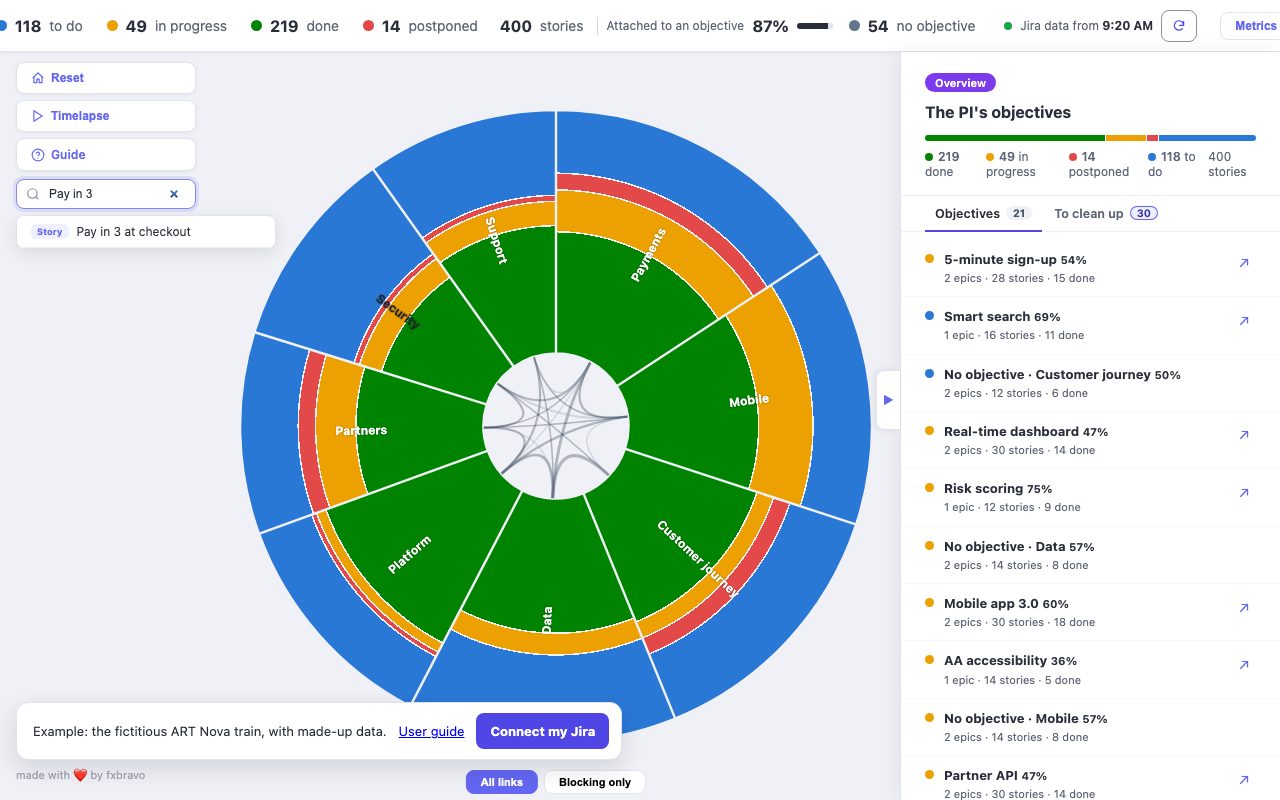
Task: Click the refresh Jira data icon
Action: click(x=1179, y=26)
